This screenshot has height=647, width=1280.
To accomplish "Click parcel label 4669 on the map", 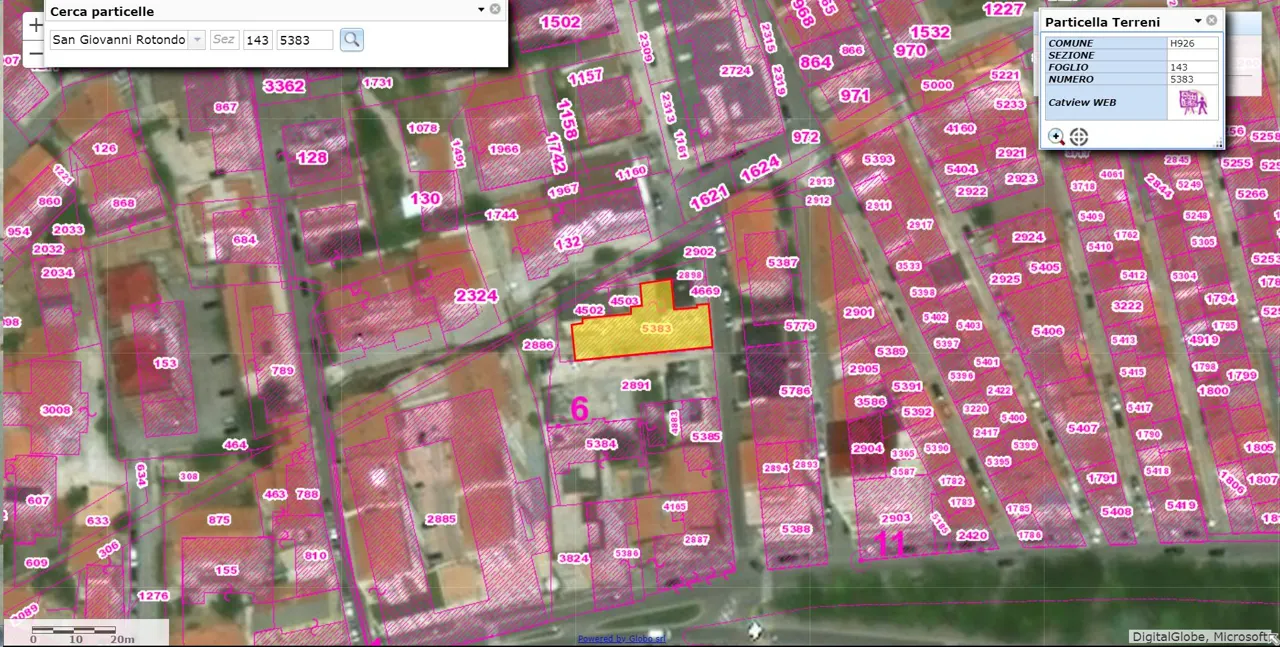I will (705, 292).
